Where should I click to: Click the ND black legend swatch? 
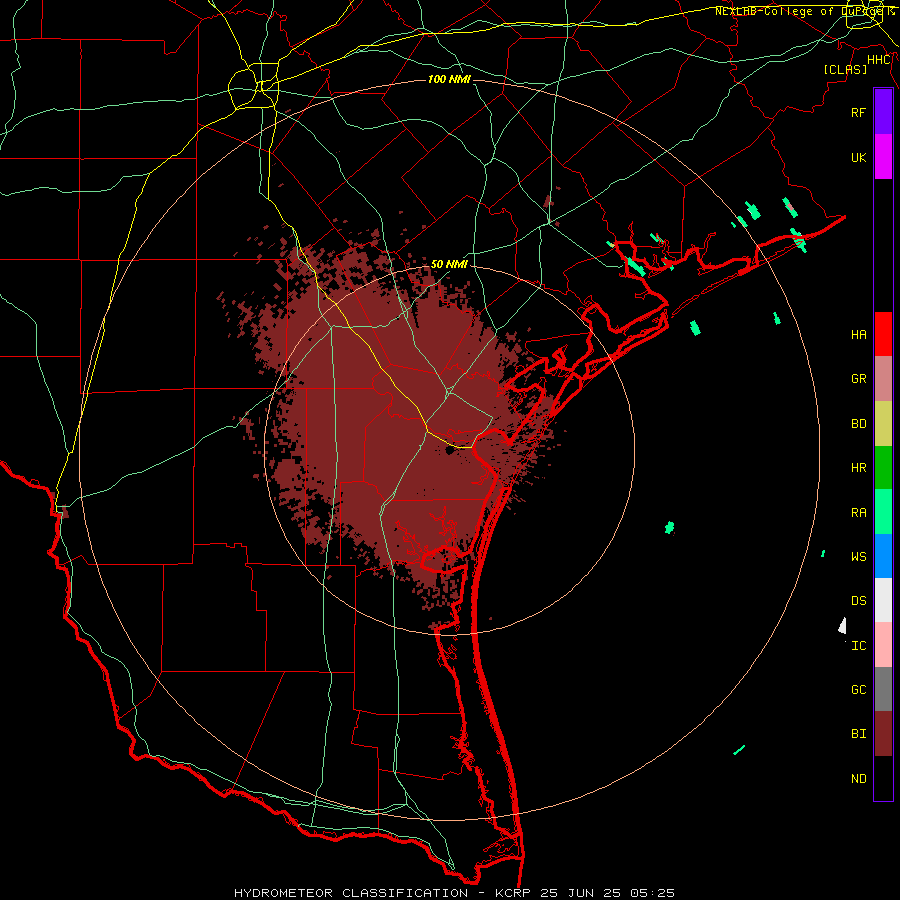(883, 778)
